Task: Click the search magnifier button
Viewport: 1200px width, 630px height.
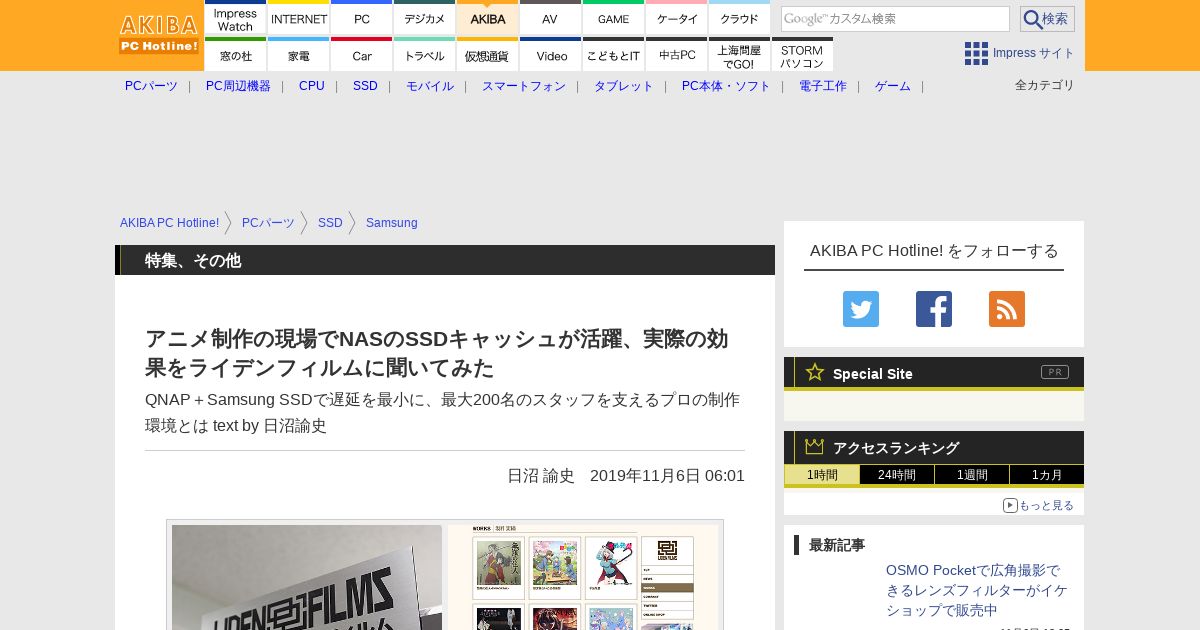Action: 1047,19
